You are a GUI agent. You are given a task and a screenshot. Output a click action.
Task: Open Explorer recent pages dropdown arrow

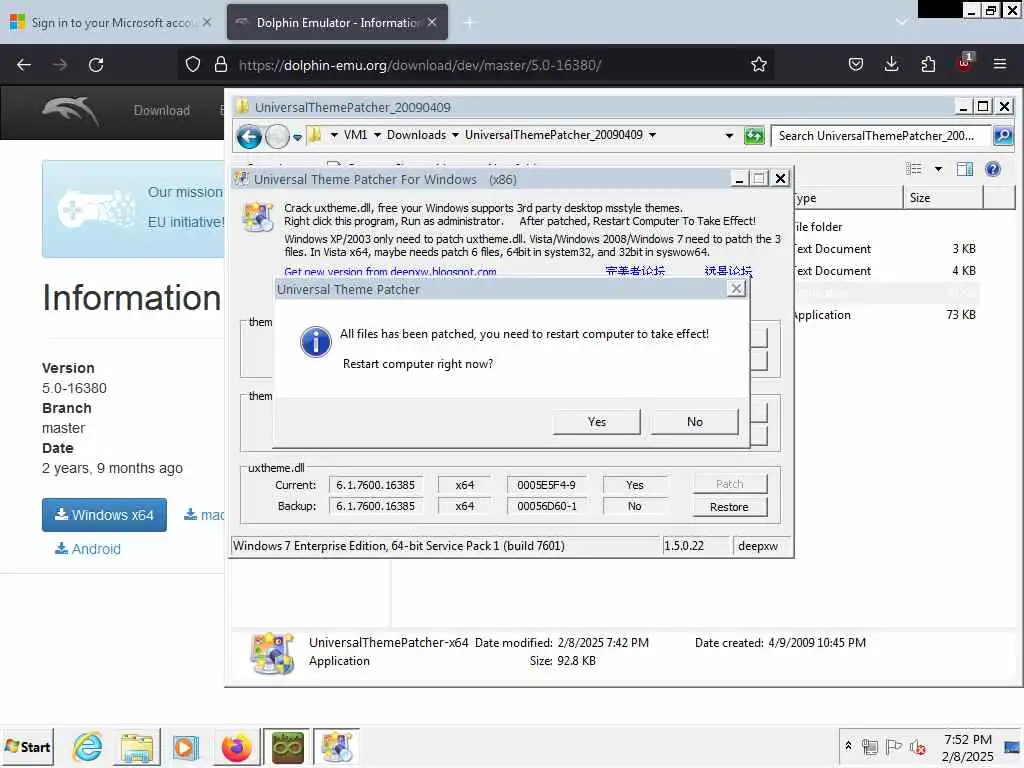coord(297,137)
